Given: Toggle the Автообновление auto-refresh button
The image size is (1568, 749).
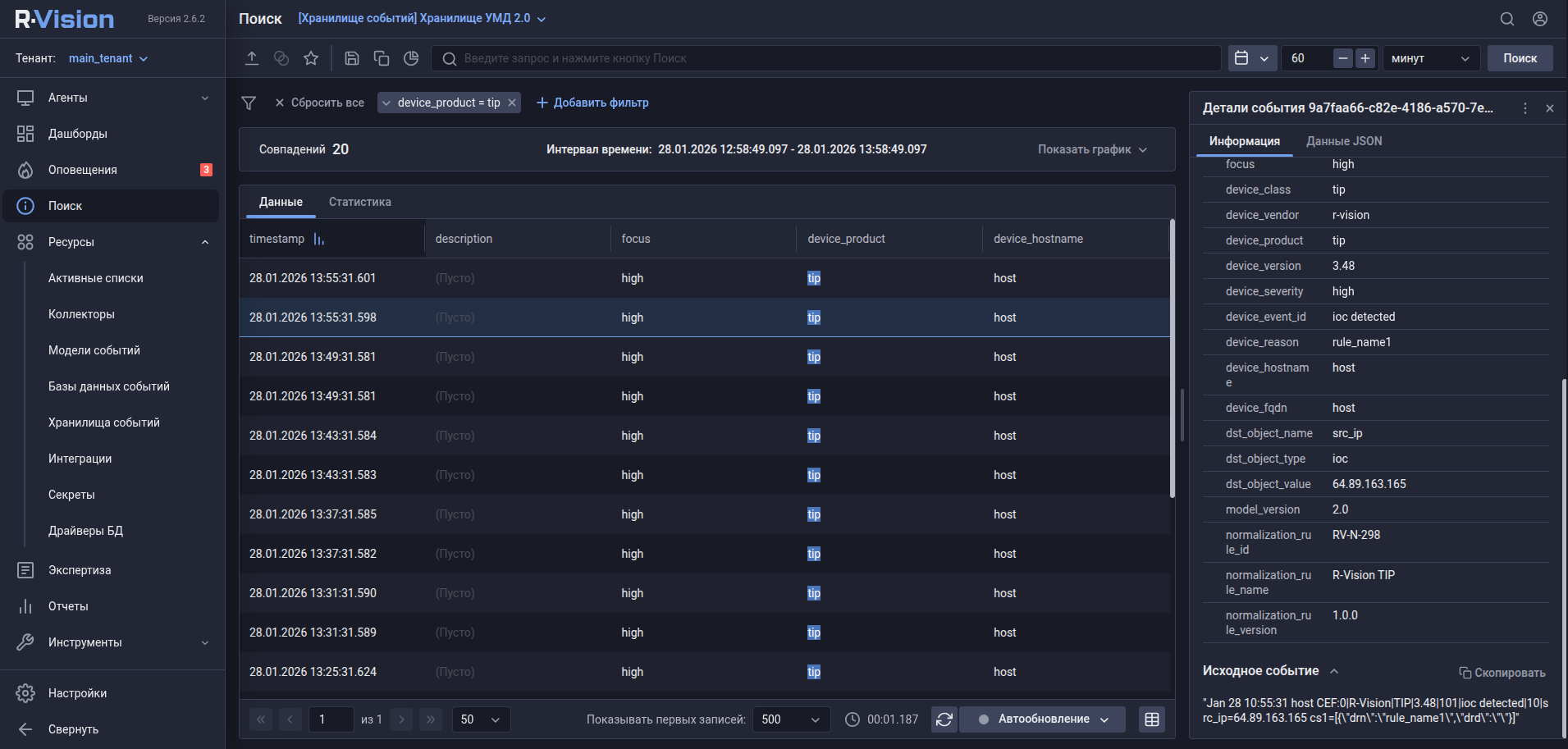Looking at the screenshot, I should (1043, 719).
